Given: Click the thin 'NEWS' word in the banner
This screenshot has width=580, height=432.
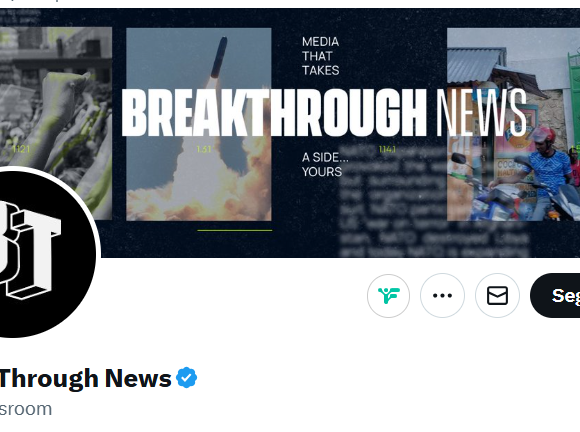Looking at the screenshot, I should [x=481, y=113].
